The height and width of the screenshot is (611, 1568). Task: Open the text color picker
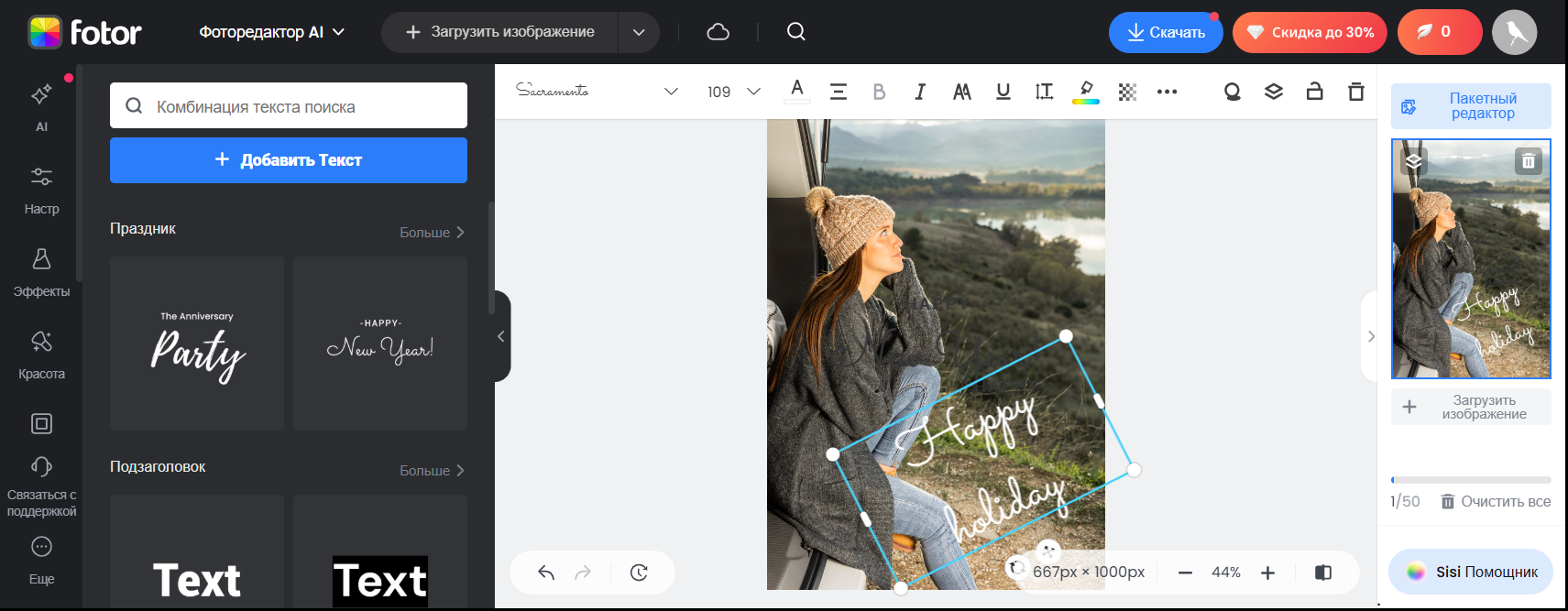[x=797, y=91]
